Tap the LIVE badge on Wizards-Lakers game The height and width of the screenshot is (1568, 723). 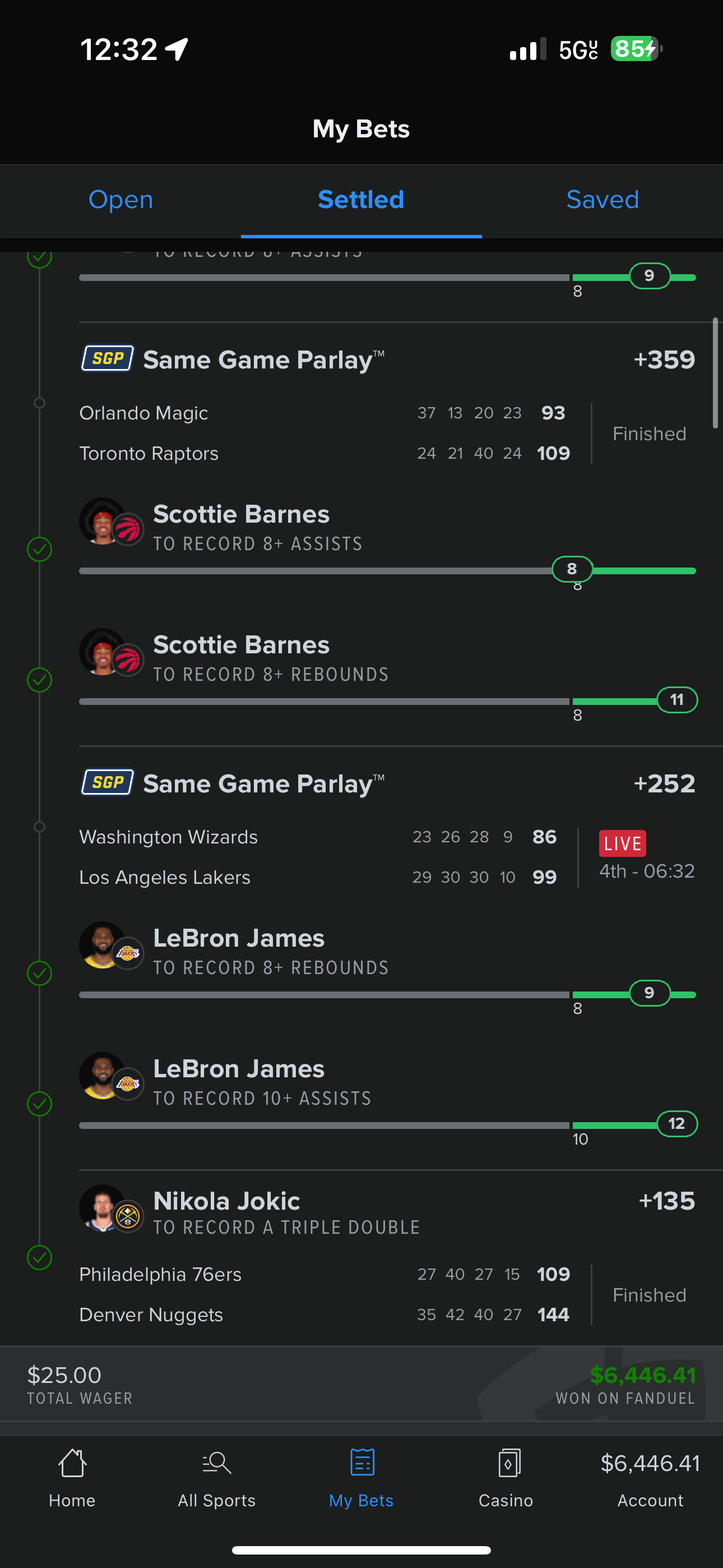tap(622, 843)
